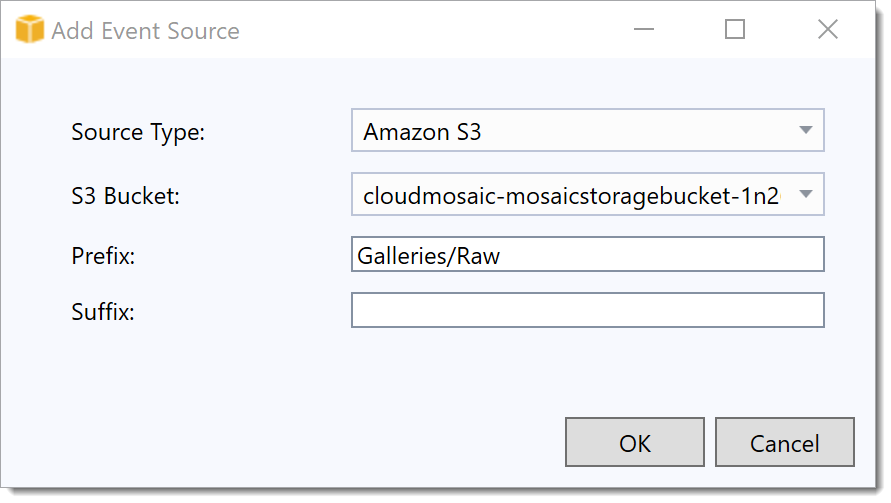
Task: Click the cloudmosaic-mosaicstoragebucket bucket name
Action: pyautogui.click(x=571, y=196)
